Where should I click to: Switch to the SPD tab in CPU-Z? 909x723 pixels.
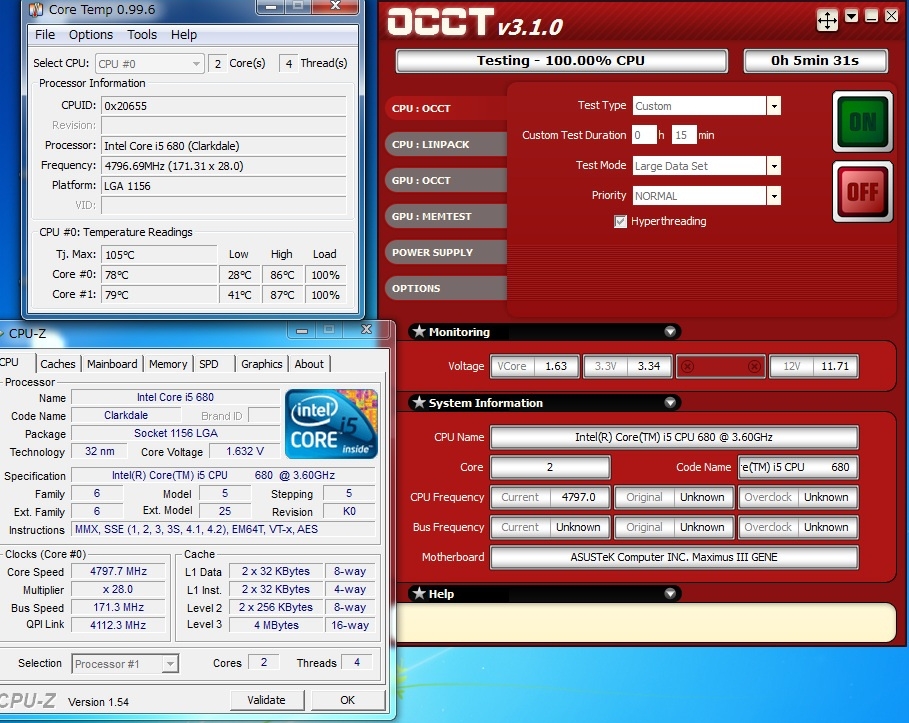click(x=209, y=364)
